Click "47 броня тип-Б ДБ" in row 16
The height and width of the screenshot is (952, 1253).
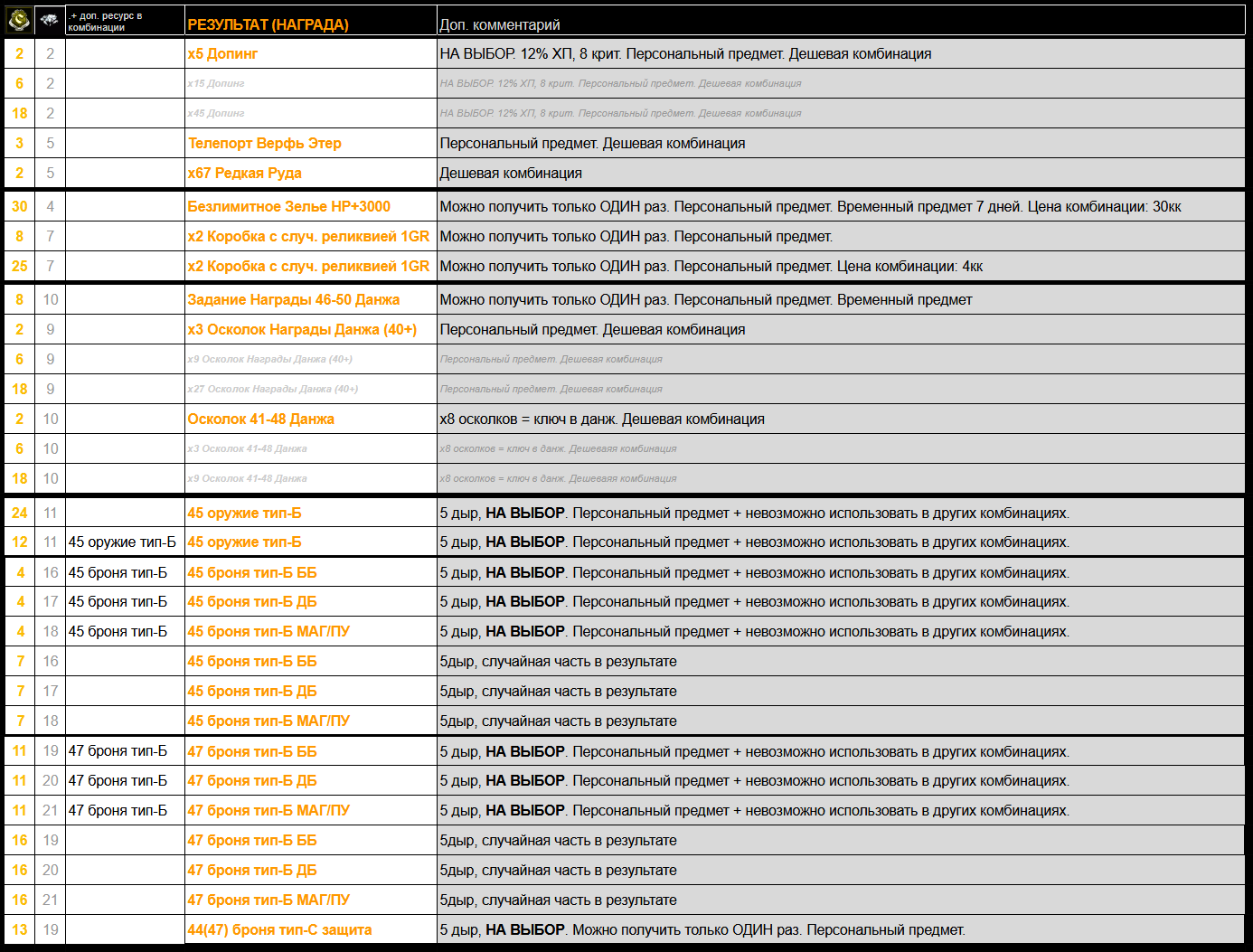pyautogui.click(x=252, y=870)
